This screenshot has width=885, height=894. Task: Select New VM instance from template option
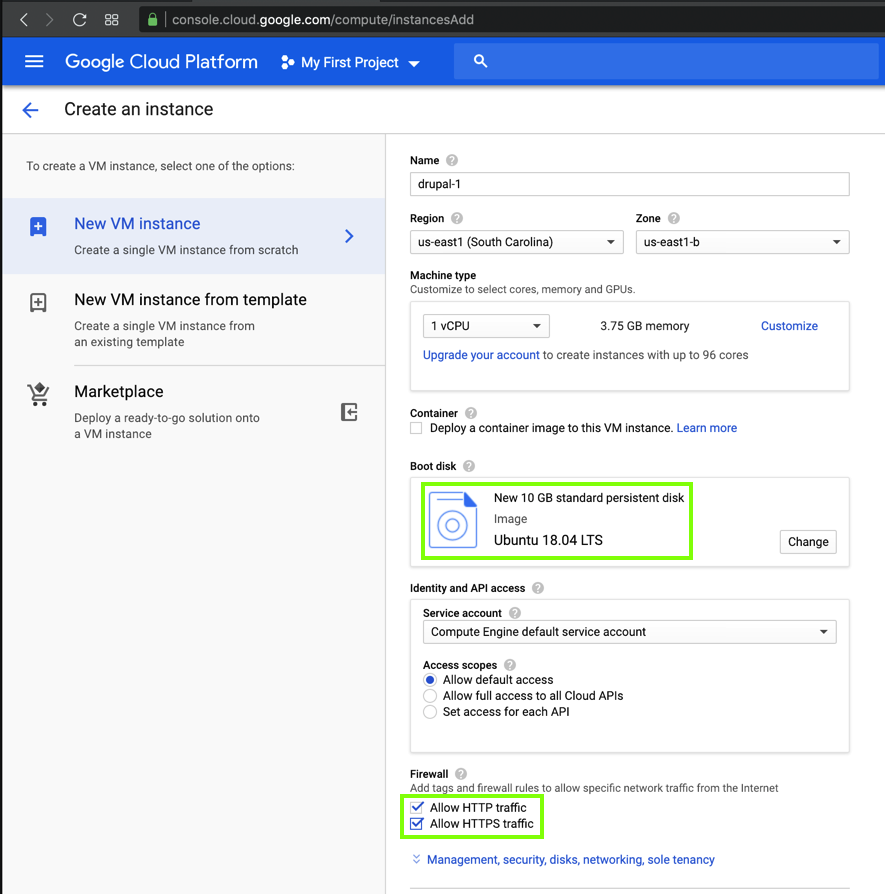[x=190, y=300]
